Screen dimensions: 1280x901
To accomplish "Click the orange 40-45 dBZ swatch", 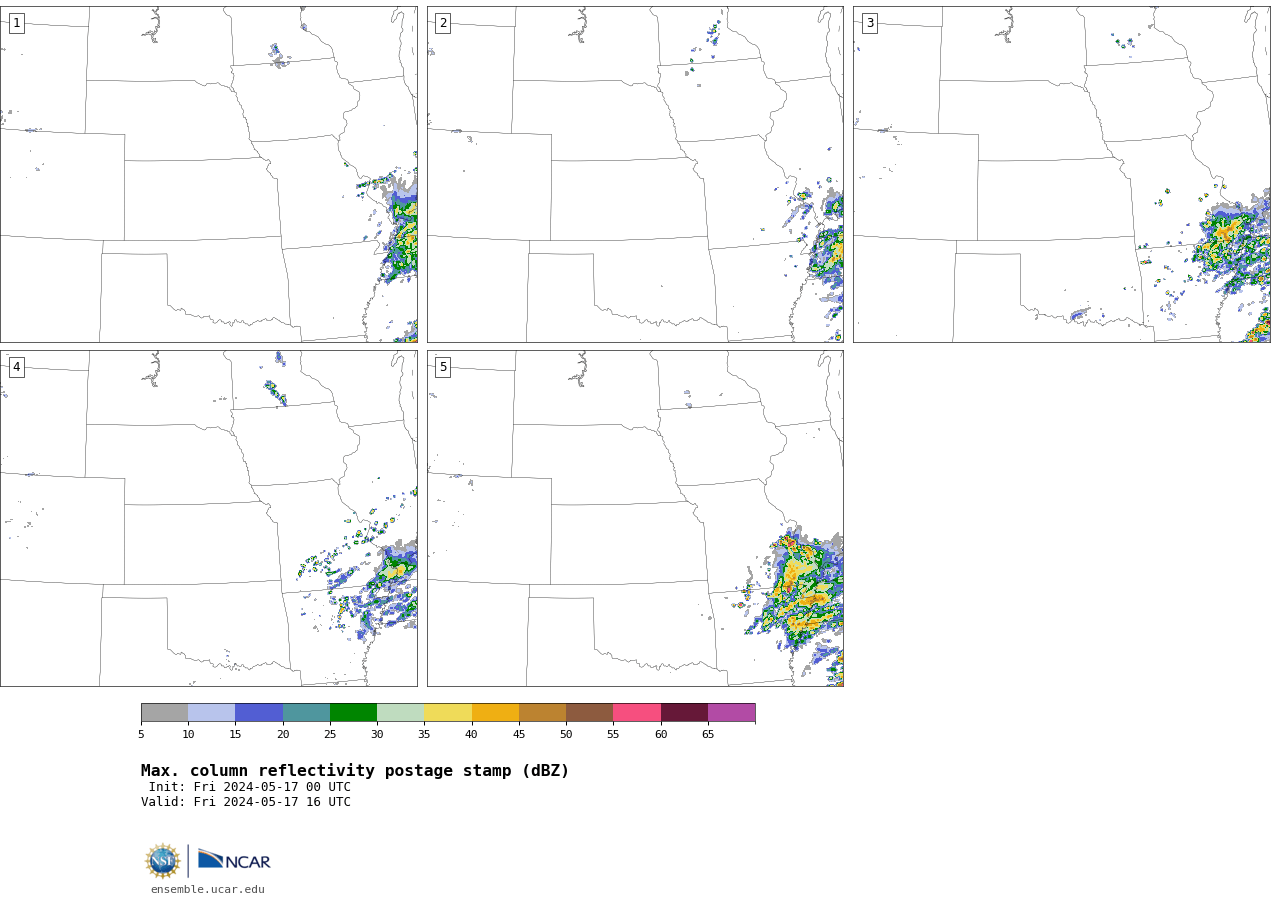I will tap(495, 712).
